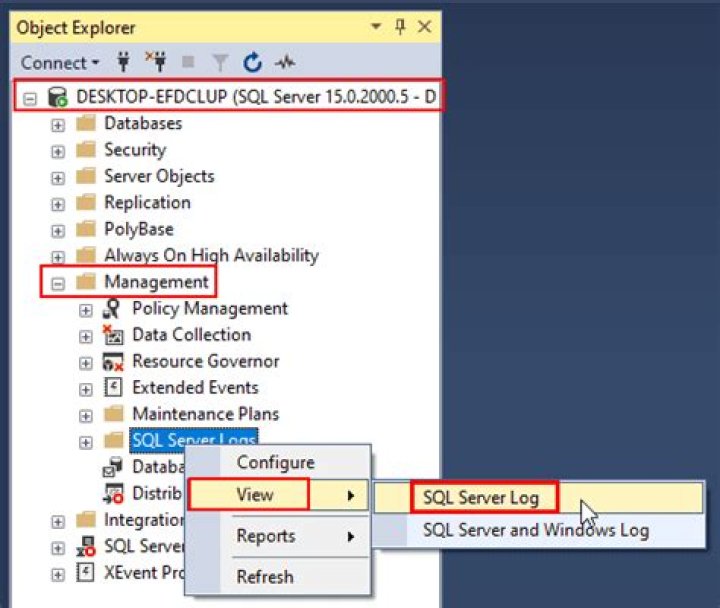Image resolution: width=720 pixels, height=608 pixels.
Task: Click the Connect Object Explorer plug icon
Action: tap(124, 62)
